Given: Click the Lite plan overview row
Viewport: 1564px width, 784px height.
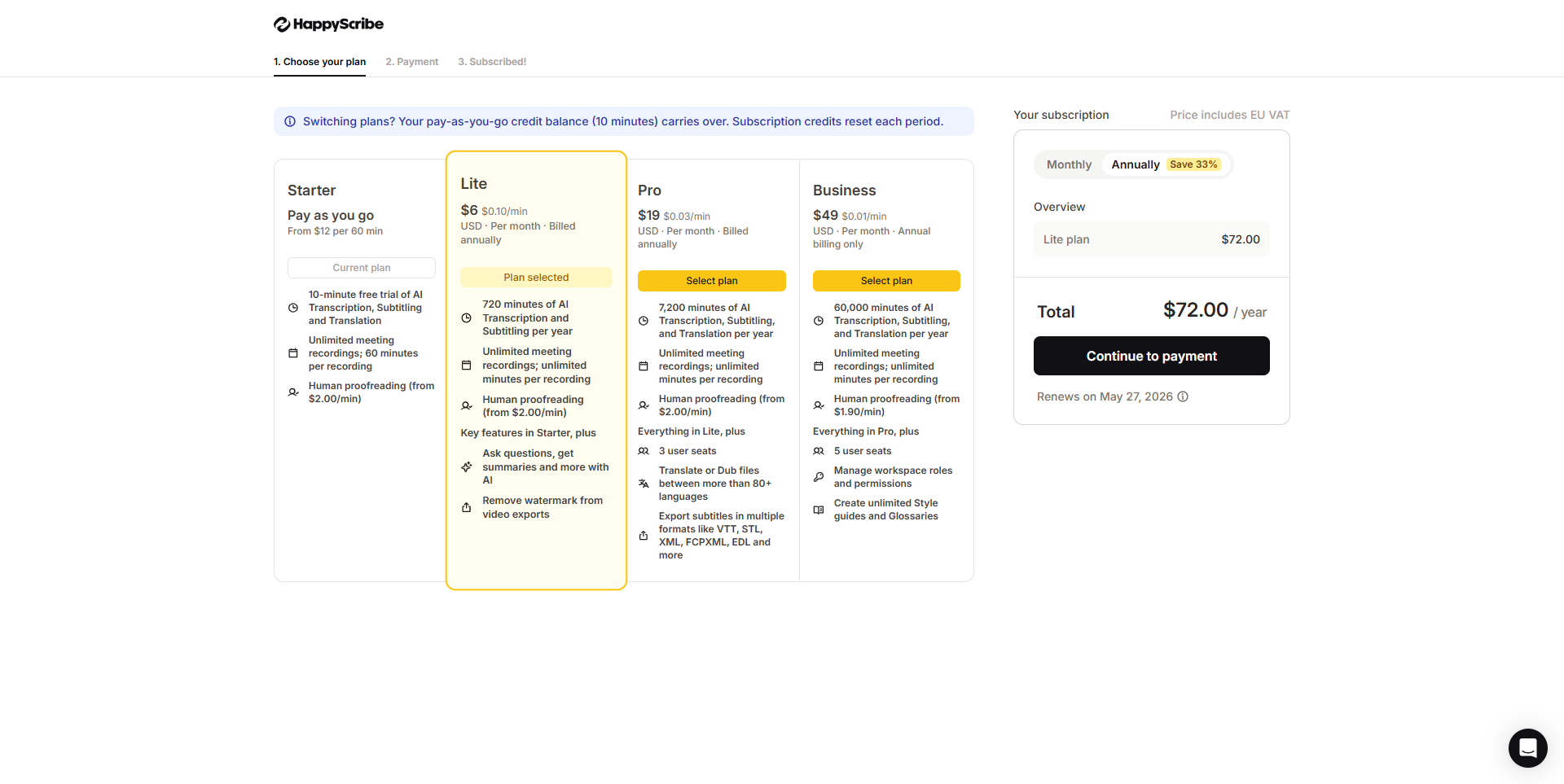Looking at the screenshot, I should coord(1152,239).
